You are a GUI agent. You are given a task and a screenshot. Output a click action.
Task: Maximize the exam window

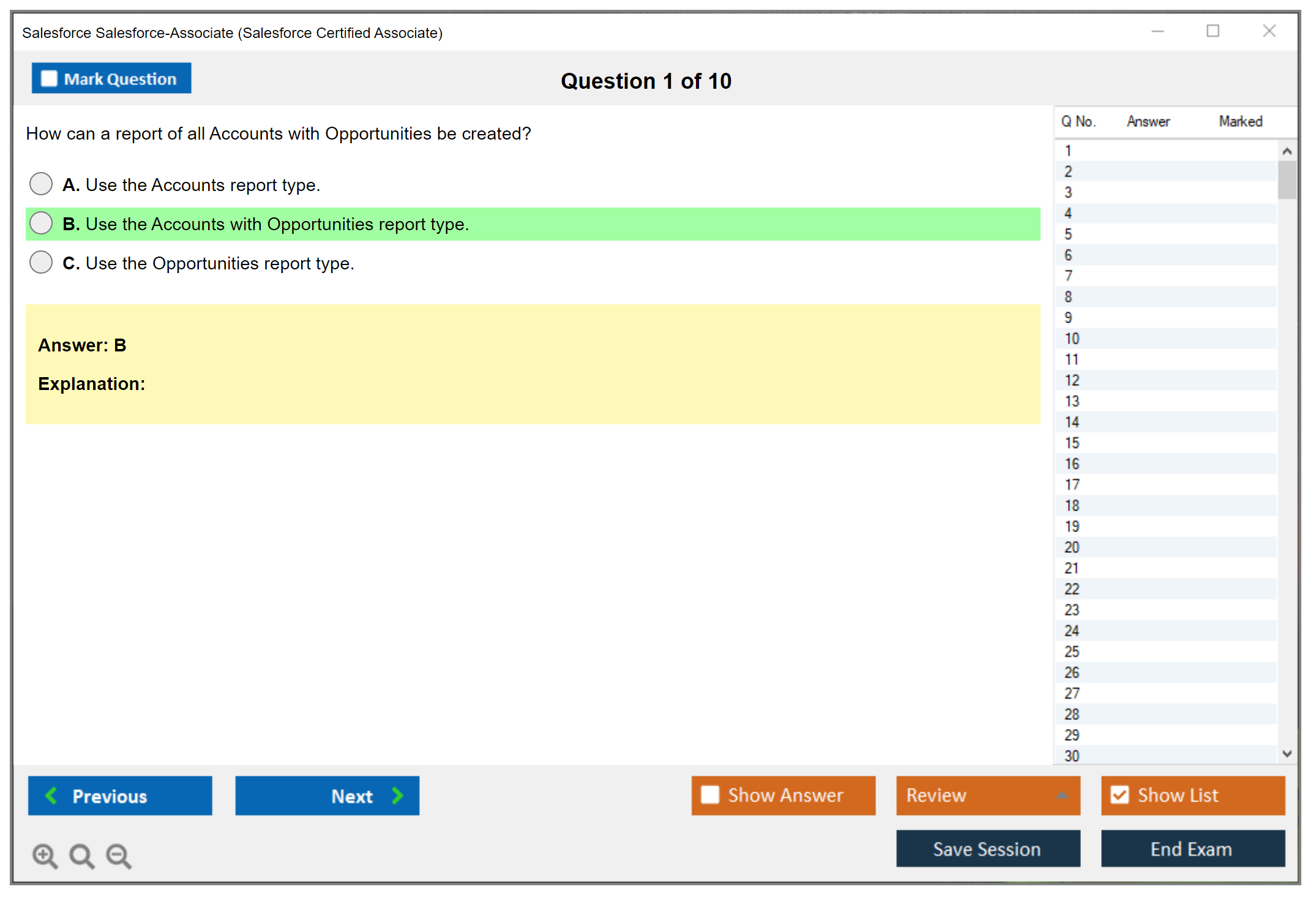pyautogui.click(x=1213, y=31)
